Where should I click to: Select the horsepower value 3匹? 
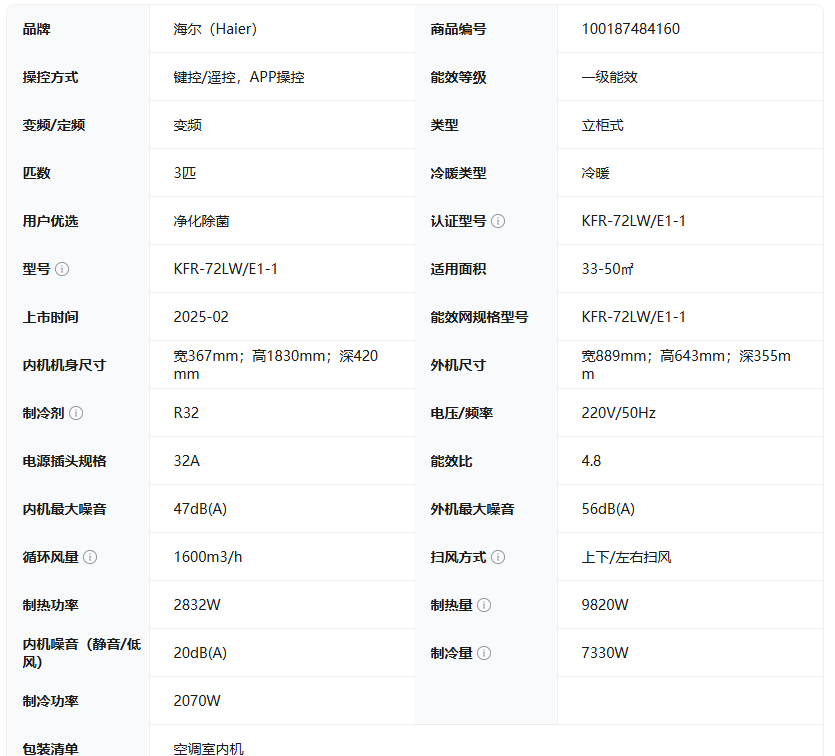[x=185, y=173]
